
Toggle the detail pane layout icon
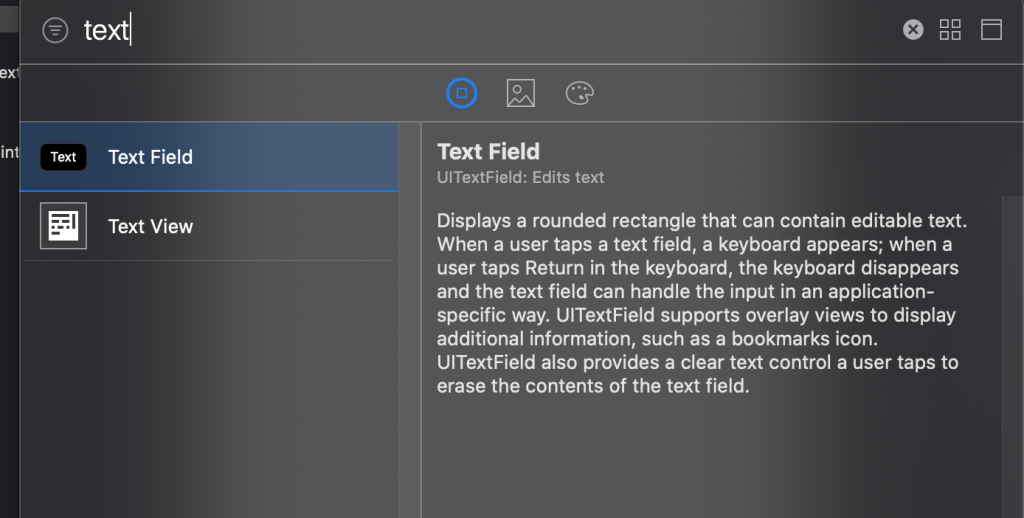click(x=991, y=30)
